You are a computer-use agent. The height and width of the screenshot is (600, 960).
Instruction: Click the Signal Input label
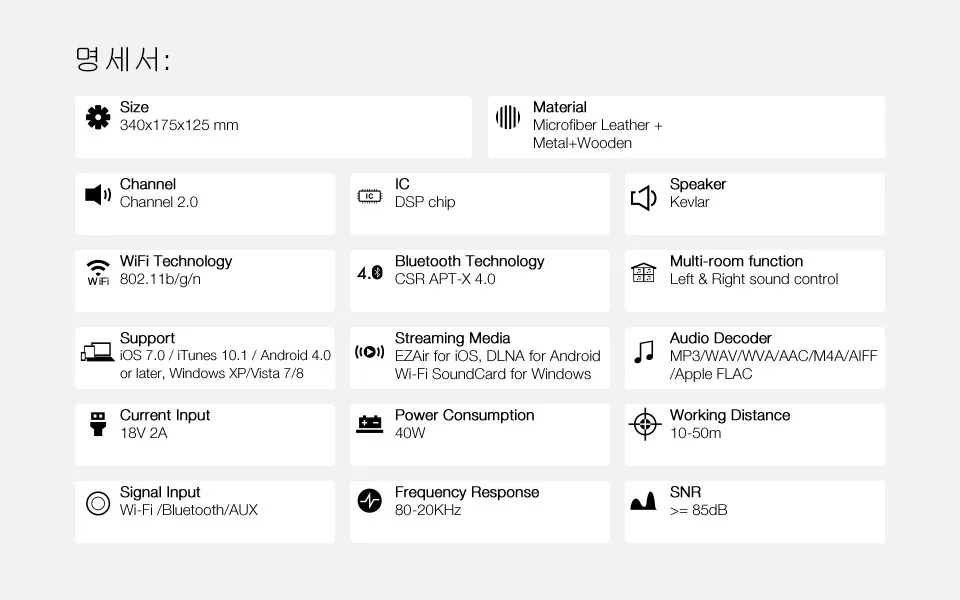160,492
